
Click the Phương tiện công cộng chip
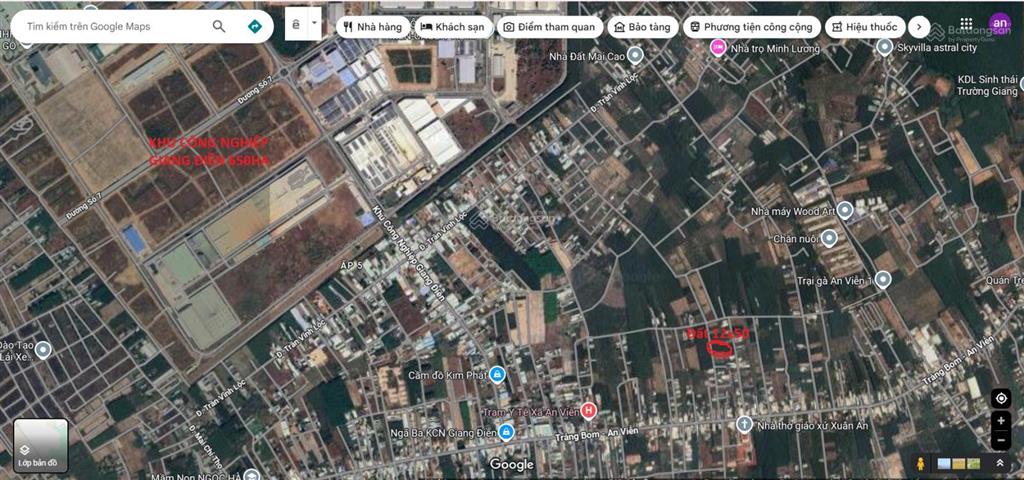[x=752, y=27]
